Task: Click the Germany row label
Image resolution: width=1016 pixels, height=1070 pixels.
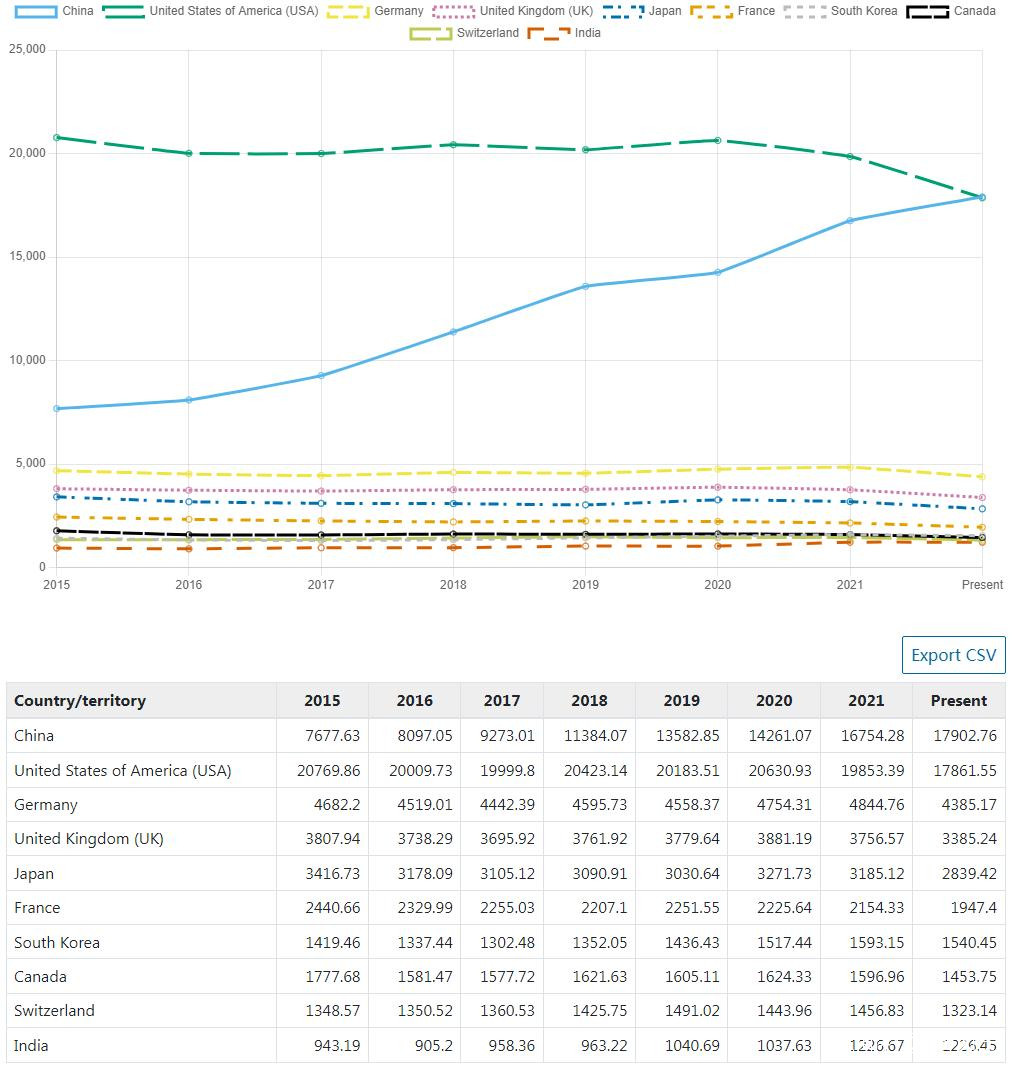Action: point(46,805)
